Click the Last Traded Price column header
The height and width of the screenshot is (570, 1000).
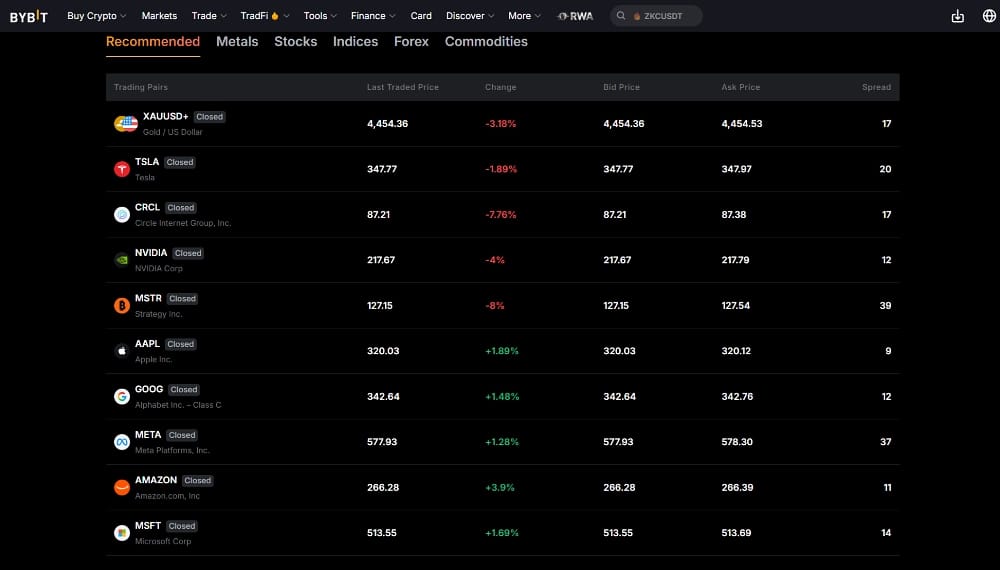coord(402,87)
